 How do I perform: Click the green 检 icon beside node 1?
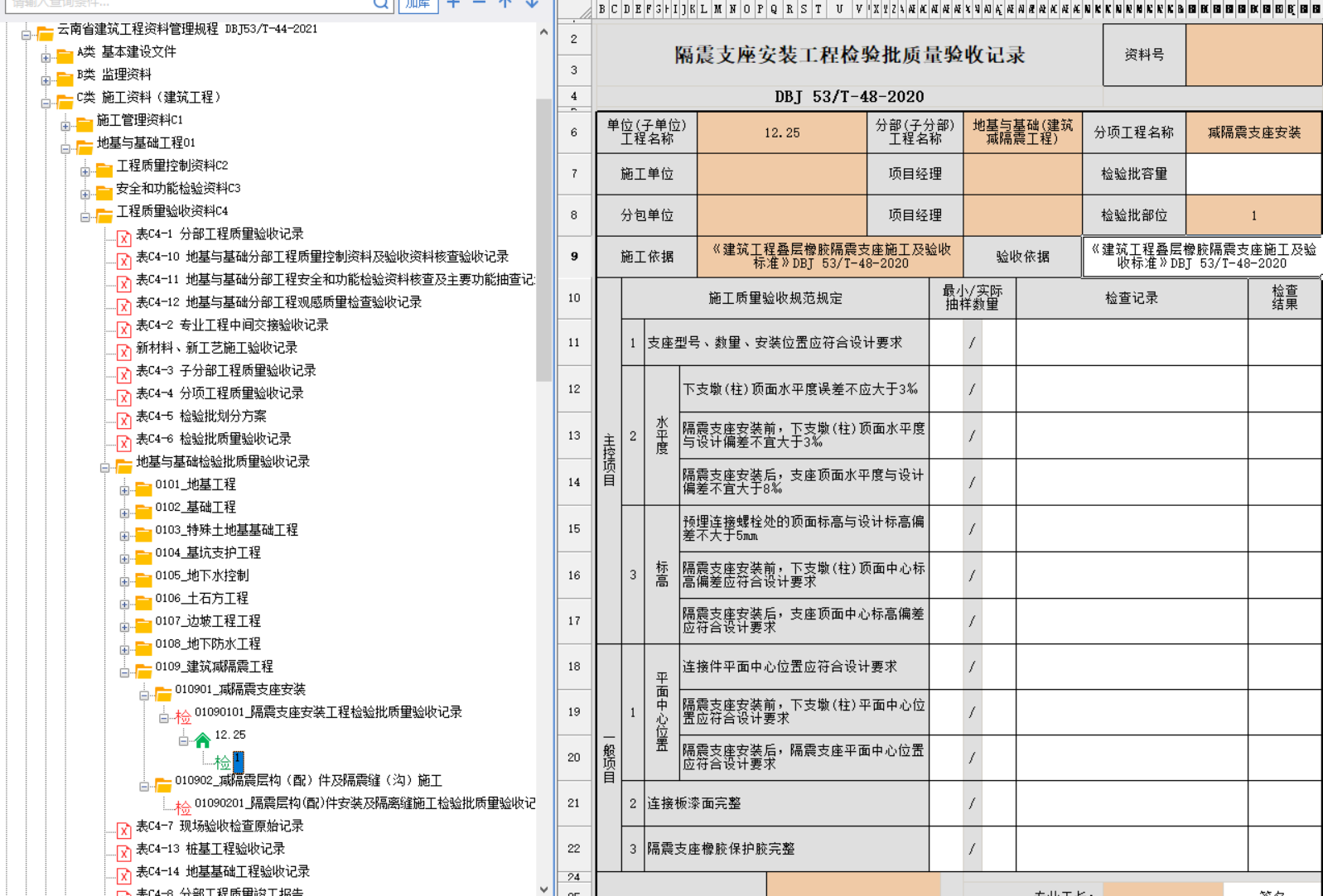222,762
